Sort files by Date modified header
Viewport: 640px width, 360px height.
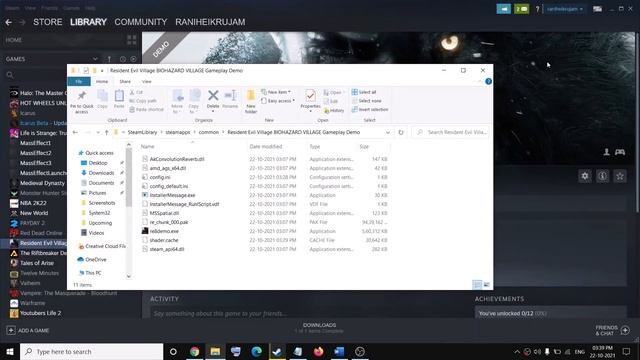point(266,147)
